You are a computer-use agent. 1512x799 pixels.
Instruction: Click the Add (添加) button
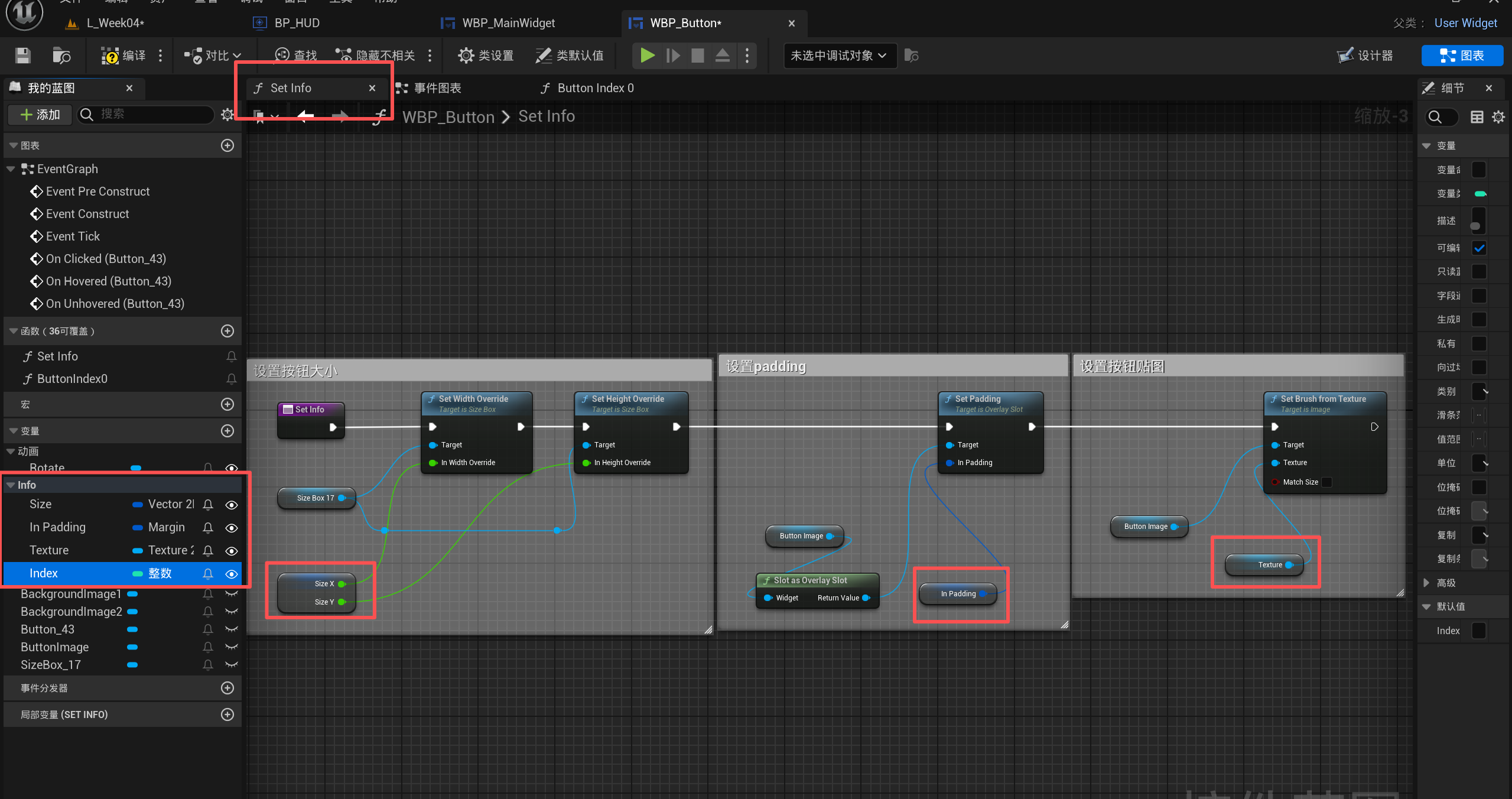40,114
